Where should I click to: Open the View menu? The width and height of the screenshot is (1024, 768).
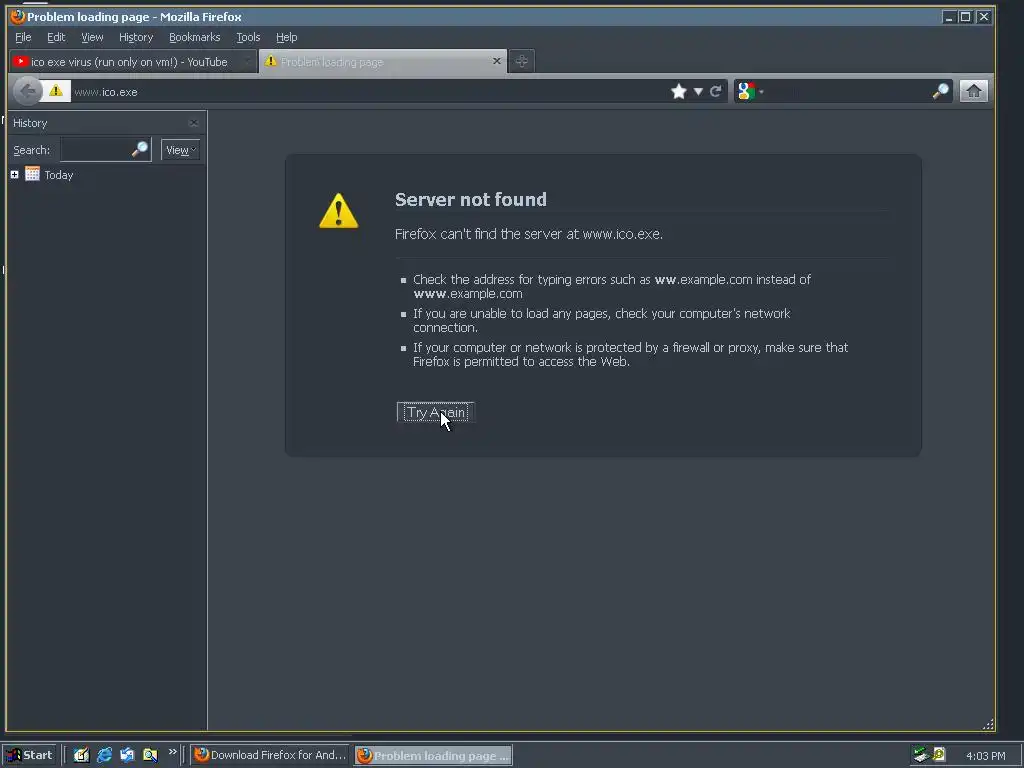click(92, 37)
